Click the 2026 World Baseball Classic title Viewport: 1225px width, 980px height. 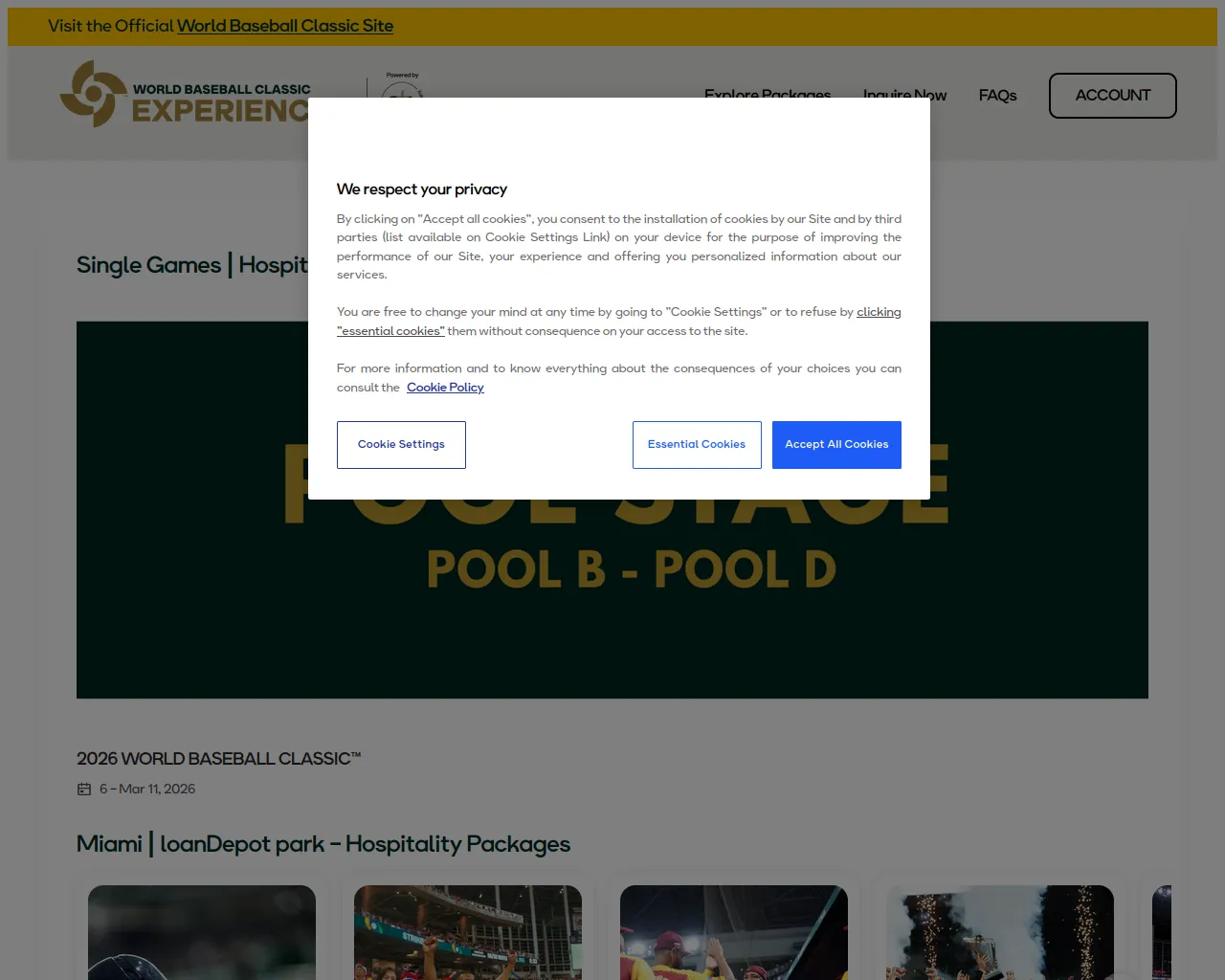point(218,759)
